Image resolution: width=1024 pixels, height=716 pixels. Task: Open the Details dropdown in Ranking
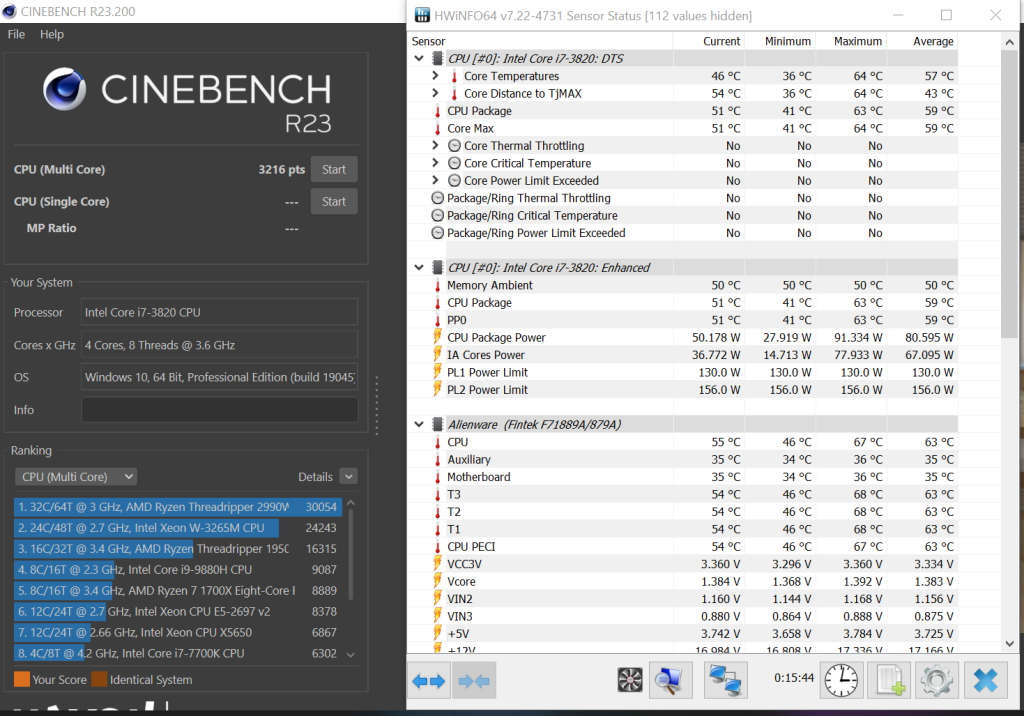click(347, 476)
